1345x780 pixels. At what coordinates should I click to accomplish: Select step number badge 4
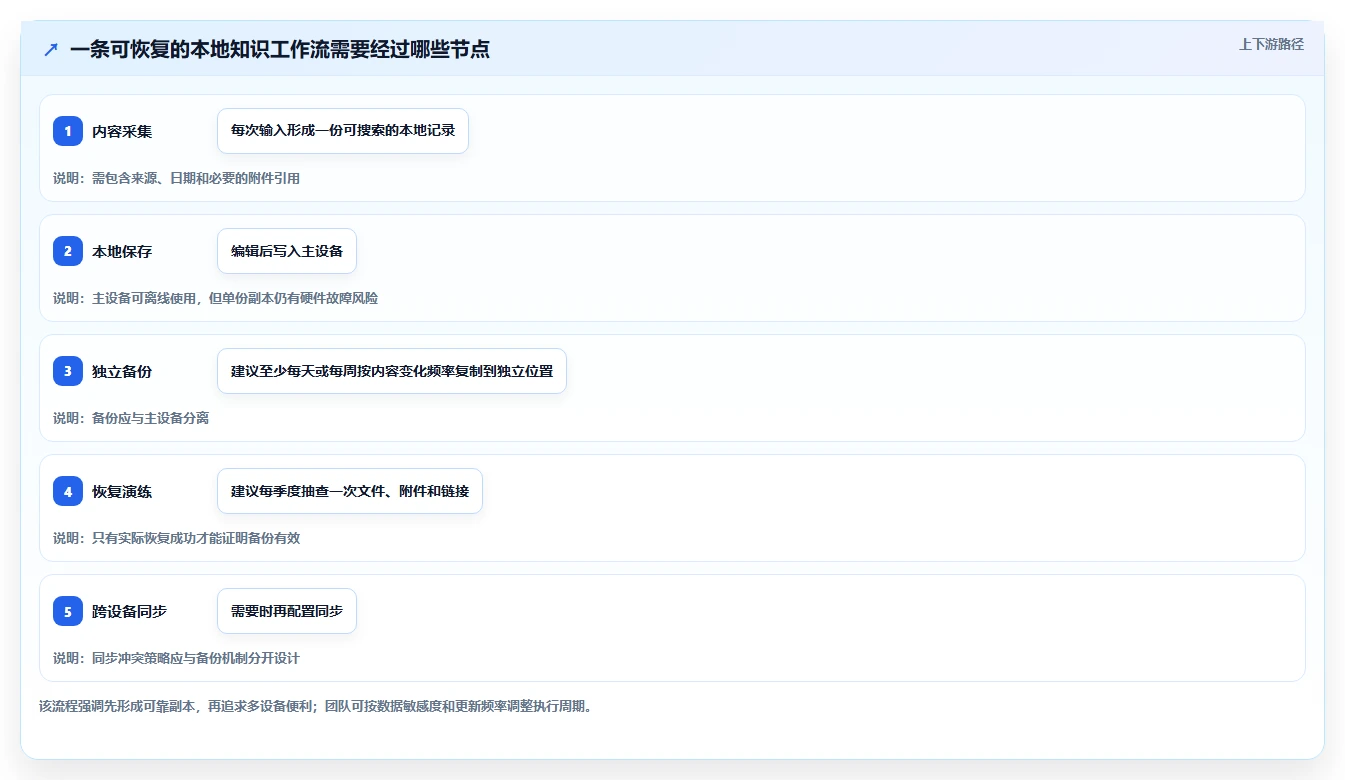[x=68, y=491]
